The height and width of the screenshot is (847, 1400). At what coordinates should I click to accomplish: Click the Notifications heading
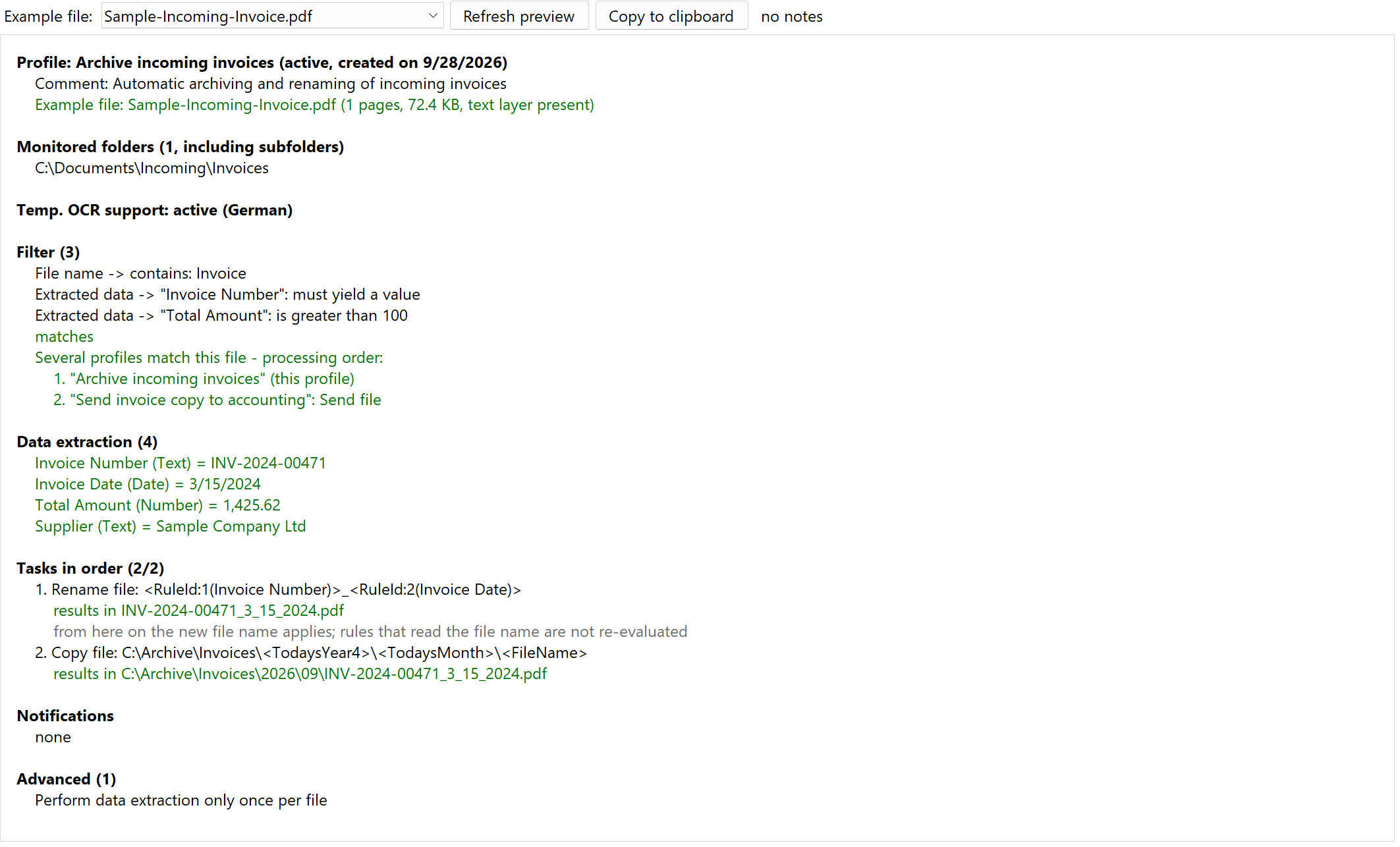(65, 716)
